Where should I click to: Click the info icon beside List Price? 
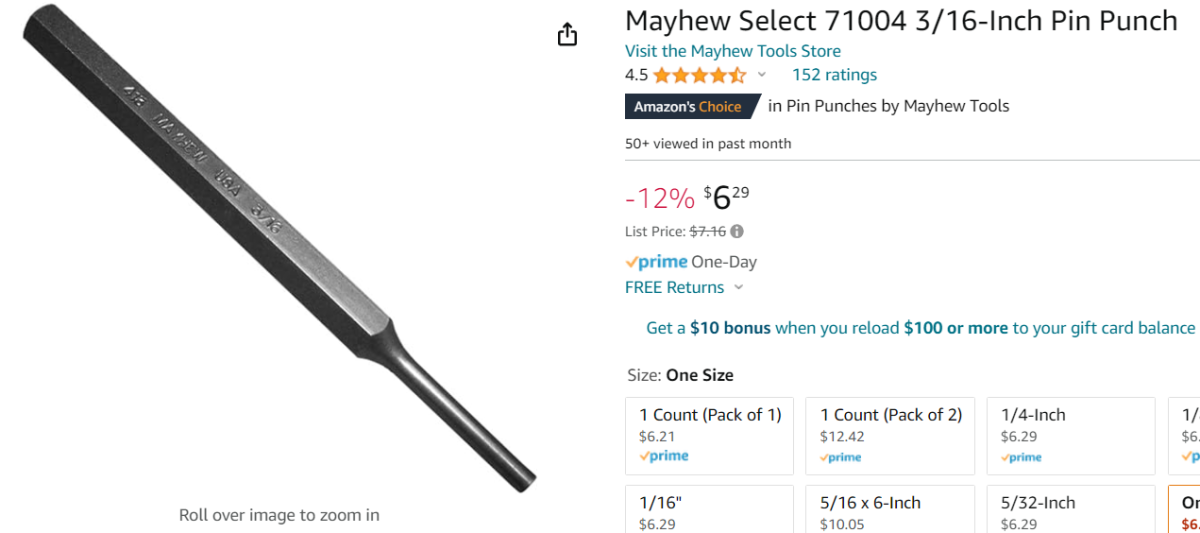click(x=737, y=231)
